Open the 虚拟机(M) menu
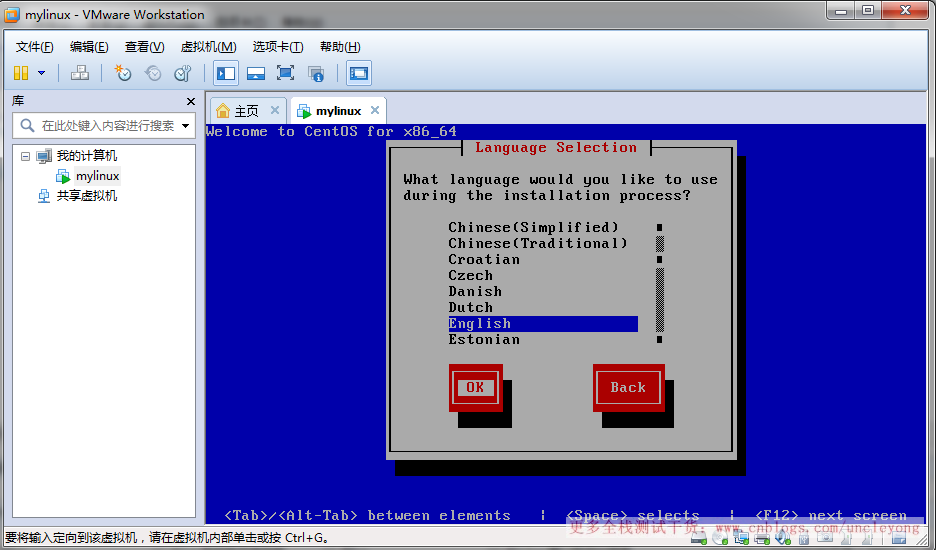 [x=208, y=47]
